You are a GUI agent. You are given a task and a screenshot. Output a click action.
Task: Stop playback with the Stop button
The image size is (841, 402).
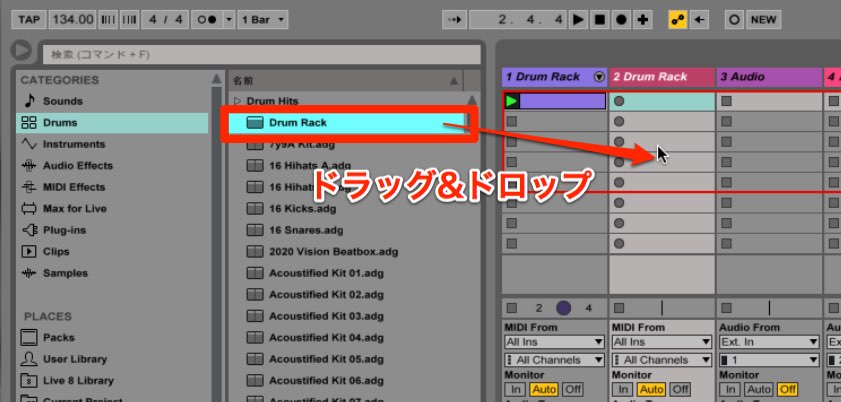click(599, 20)
